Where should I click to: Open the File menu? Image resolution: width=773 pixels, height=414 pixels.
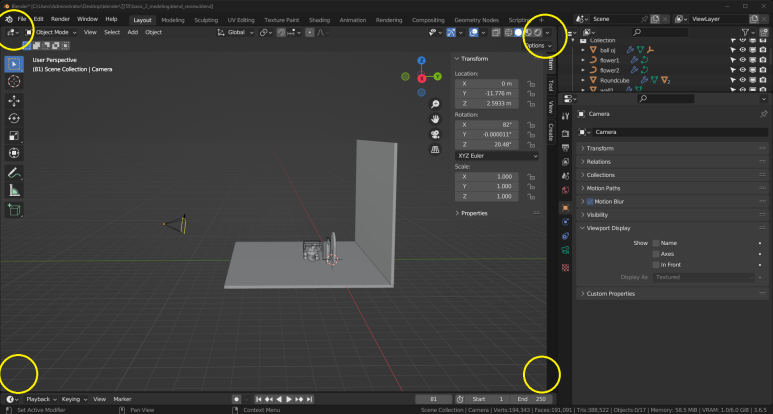pyautogui.click(x=22, y=19)
